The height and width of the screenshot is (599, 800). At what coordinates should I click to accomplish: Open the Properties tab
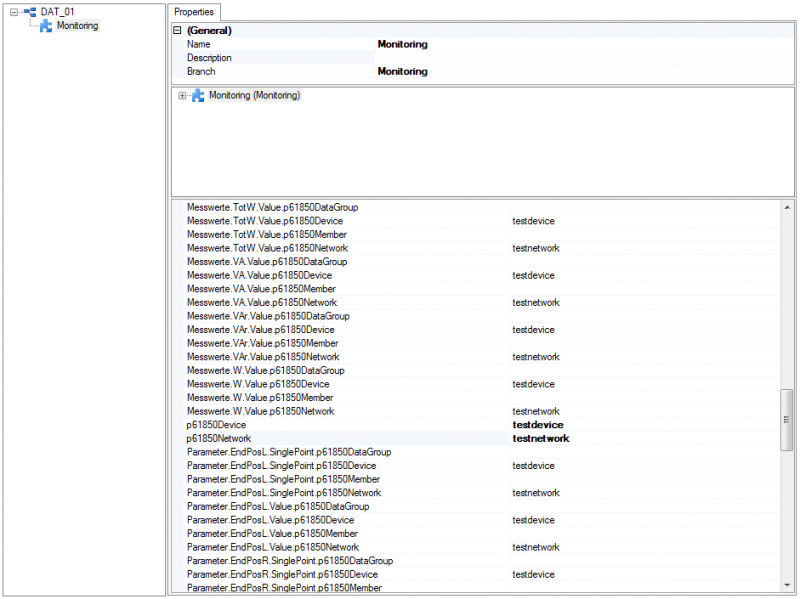coord(194,12)
